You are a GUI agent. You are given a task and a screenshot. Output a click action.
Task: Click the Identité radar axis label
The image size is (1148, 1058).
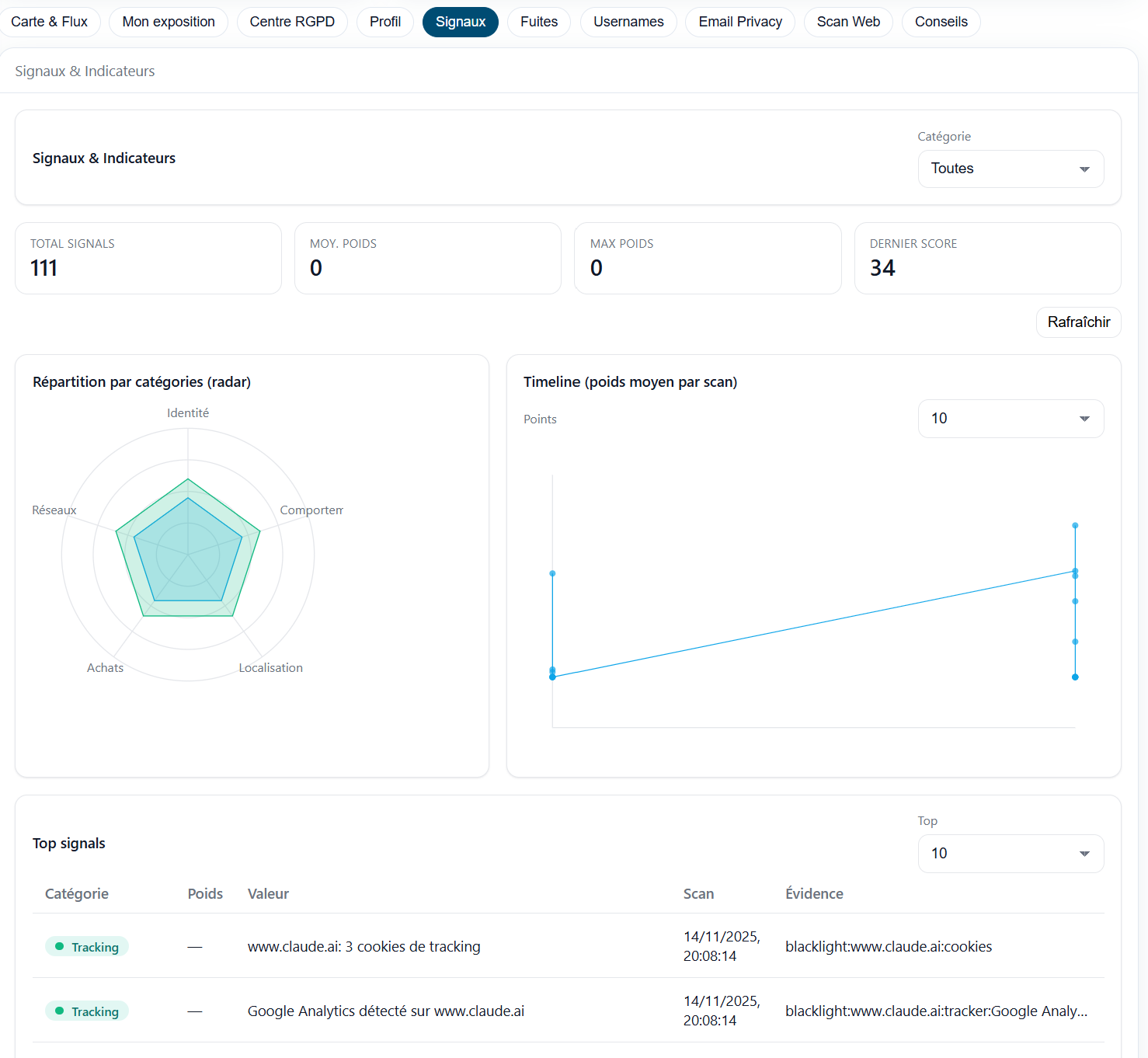tap(188, 413)
